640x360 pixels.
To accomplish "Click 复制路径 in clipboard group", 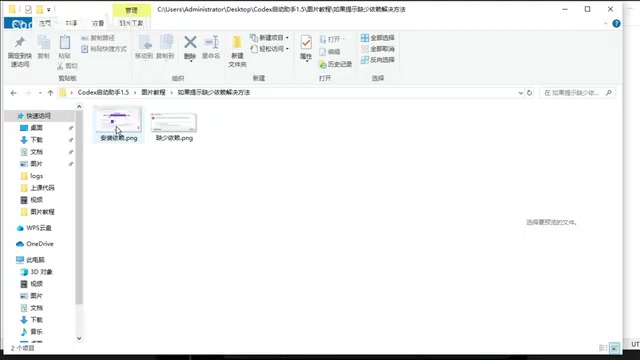I will 98,38.
